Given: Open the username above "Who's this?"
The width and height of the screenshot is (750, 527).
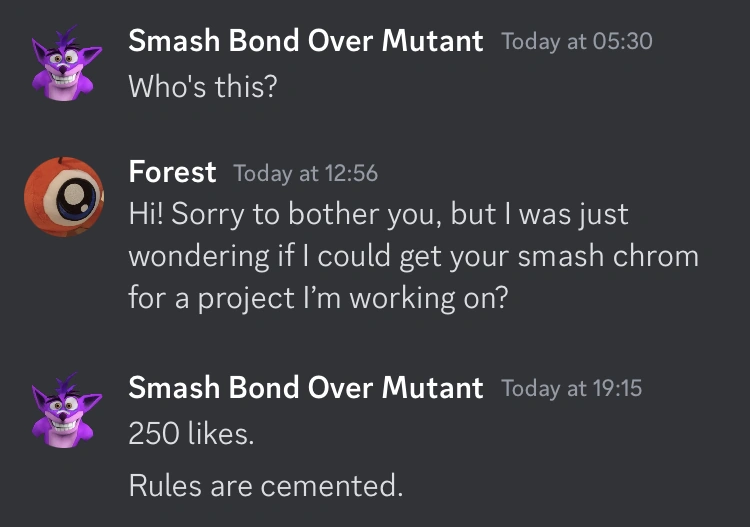Looking at the screenshot, I should [x=306, y=41].
